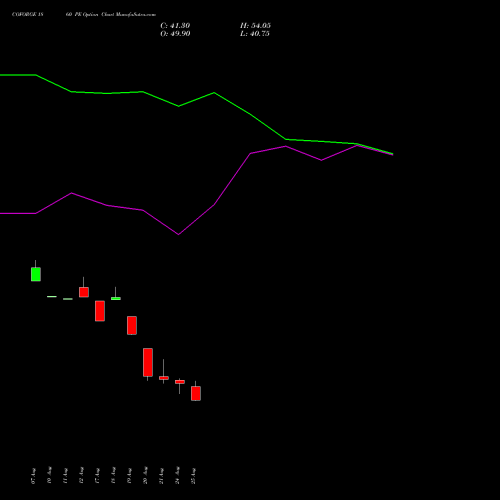Select the 25 Aug date axis label
Image resolution: width=500 pixels, height=500 pixels.
pyautogui.click(x=193, y=476)
